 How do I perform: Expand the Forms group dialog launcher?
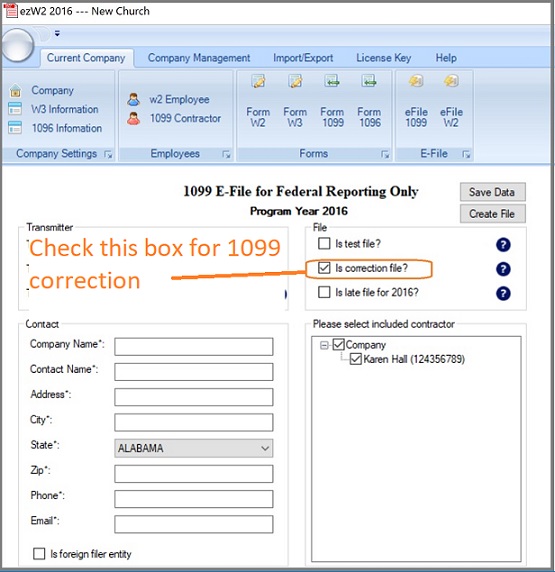[x=385, y=155]
